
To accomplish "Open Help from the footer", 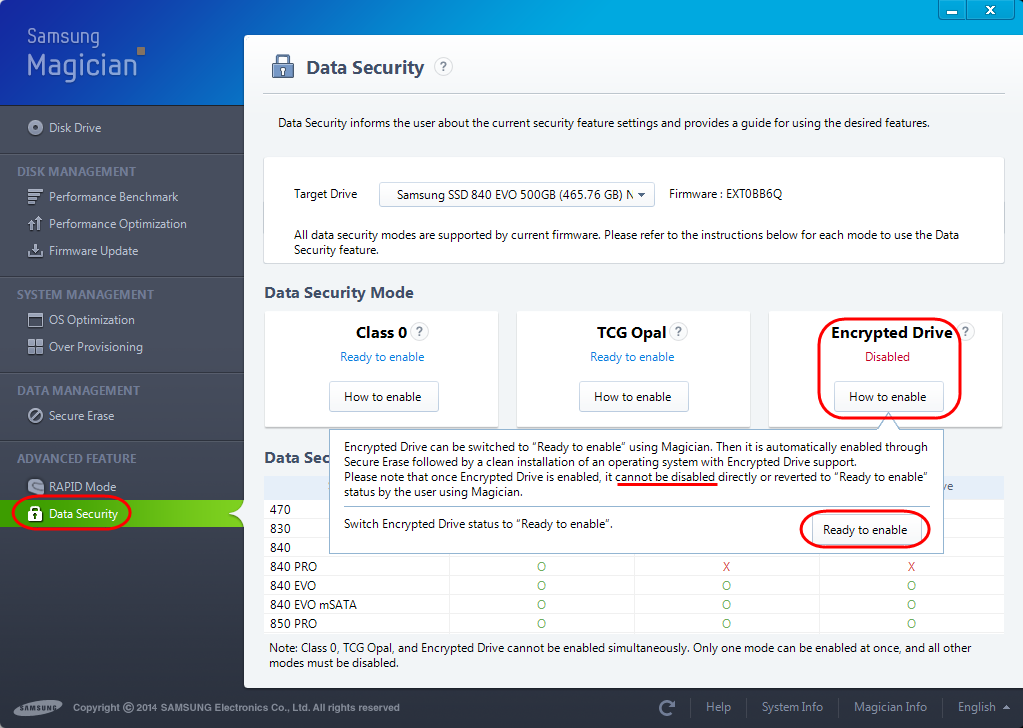I will [718, 707].
